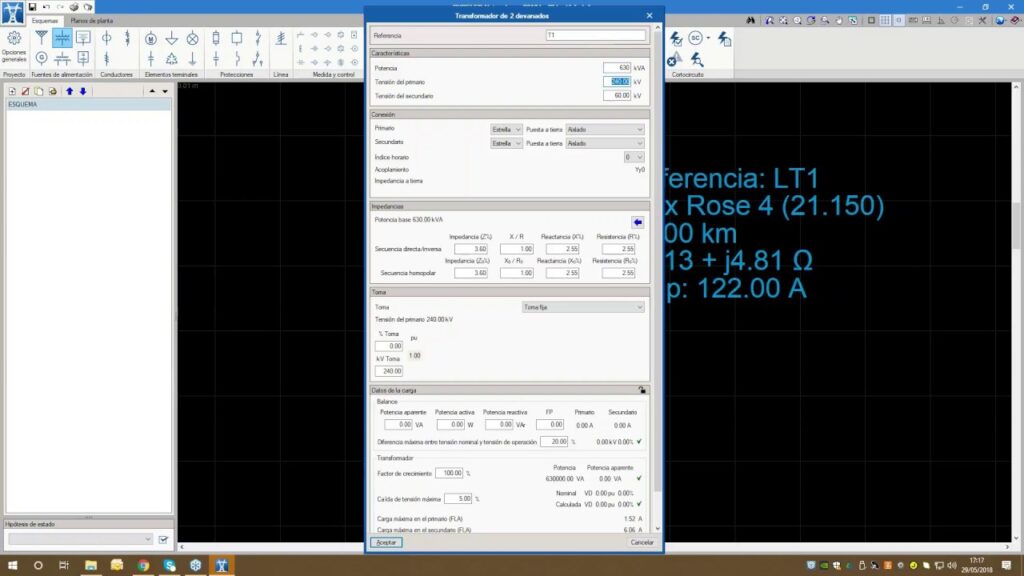Select the Esquemas ribbon tab
Image resolution: width=1024 pixels, height=576 pixels.
pyautogui.click(x=45, y=20)
